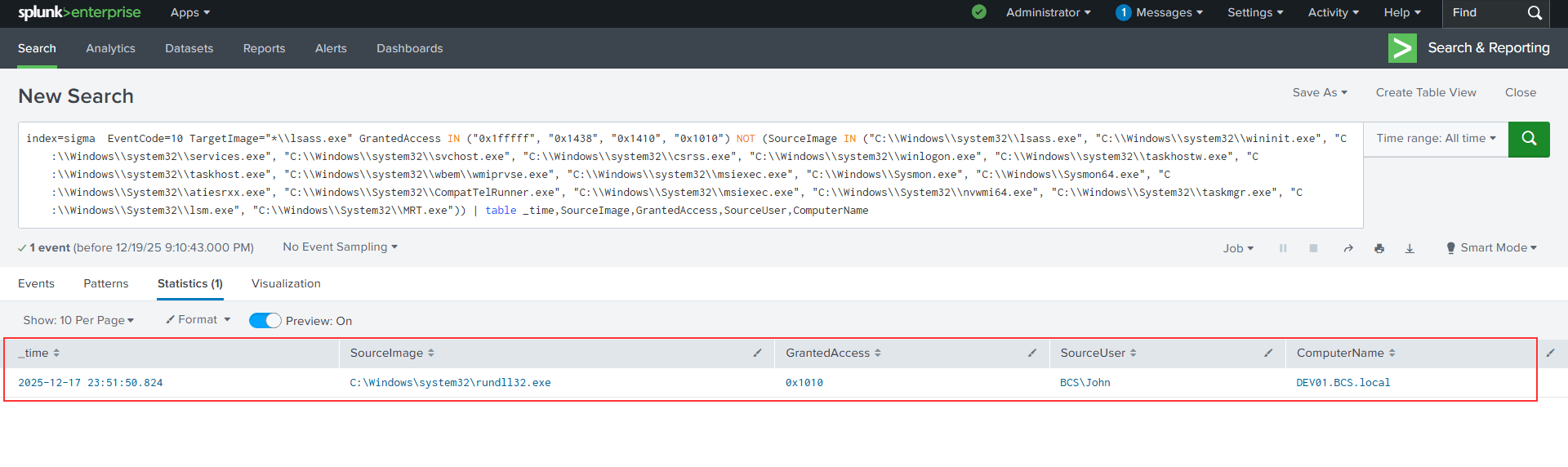
Task: Open the No Event Sampling dropdown
Action: coord(340,247)
